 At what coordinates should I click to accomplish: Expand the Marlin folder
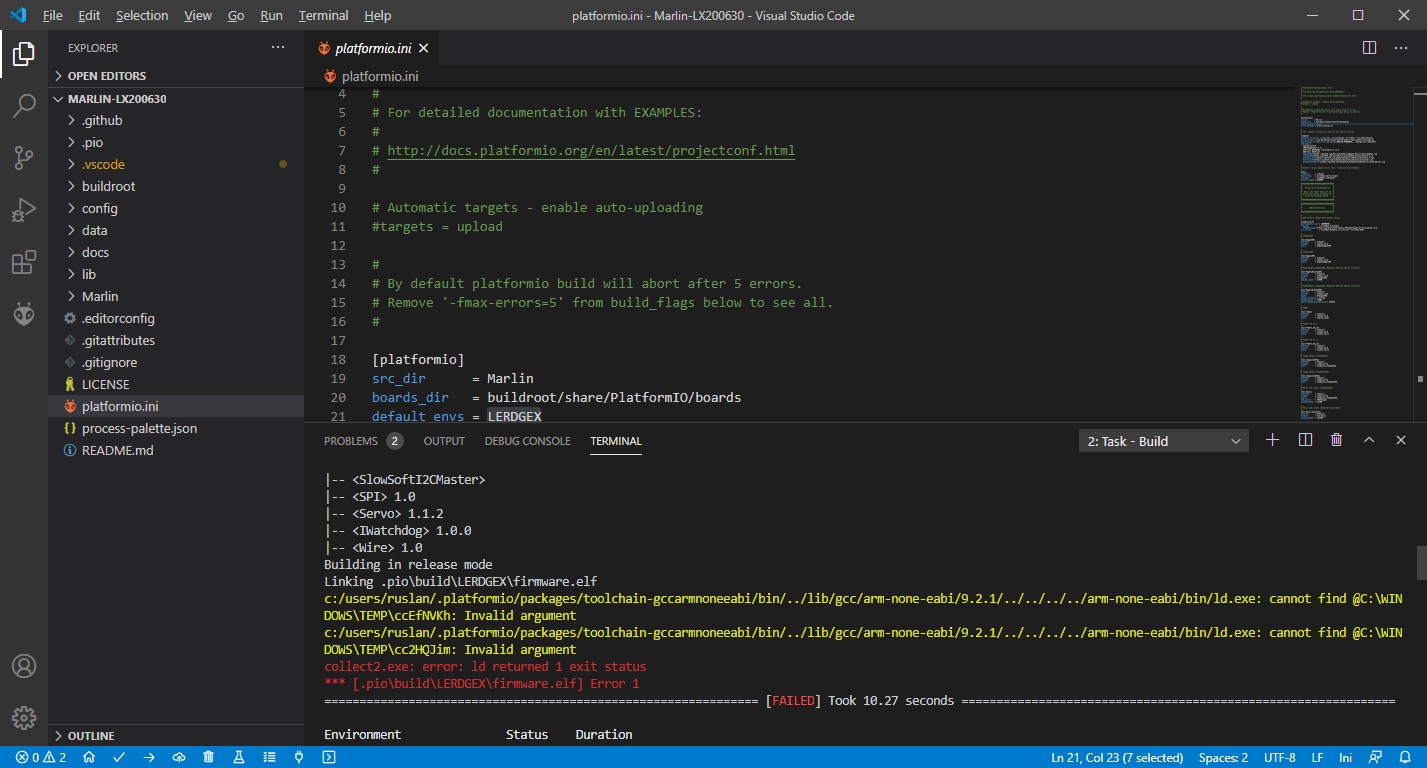coord(176,296)
